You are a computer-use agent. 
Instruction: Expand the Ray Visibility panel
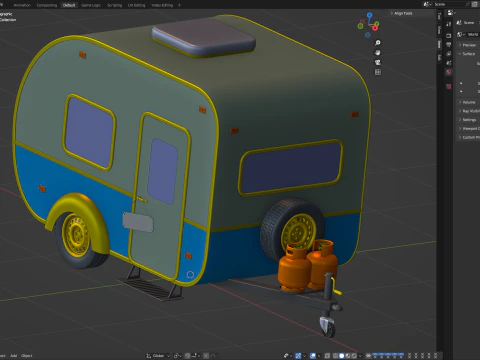click(x=468, y=111)
